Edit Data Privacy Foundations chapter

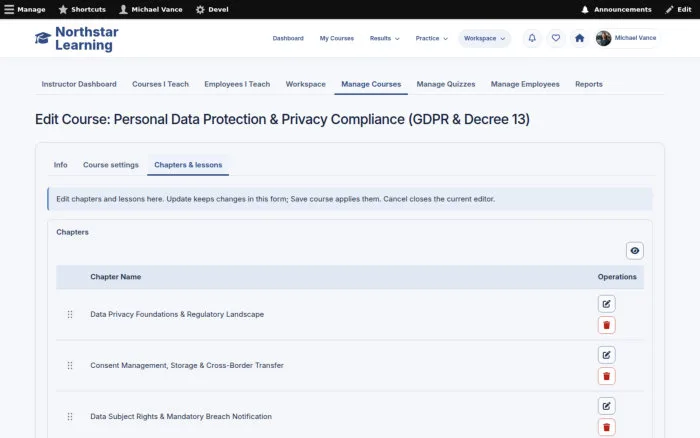[x=606, y=304]
